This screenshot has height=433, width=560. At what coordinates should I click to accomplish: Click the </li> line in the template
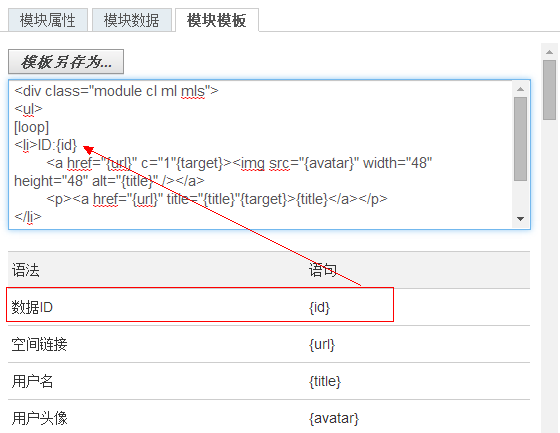28,216
